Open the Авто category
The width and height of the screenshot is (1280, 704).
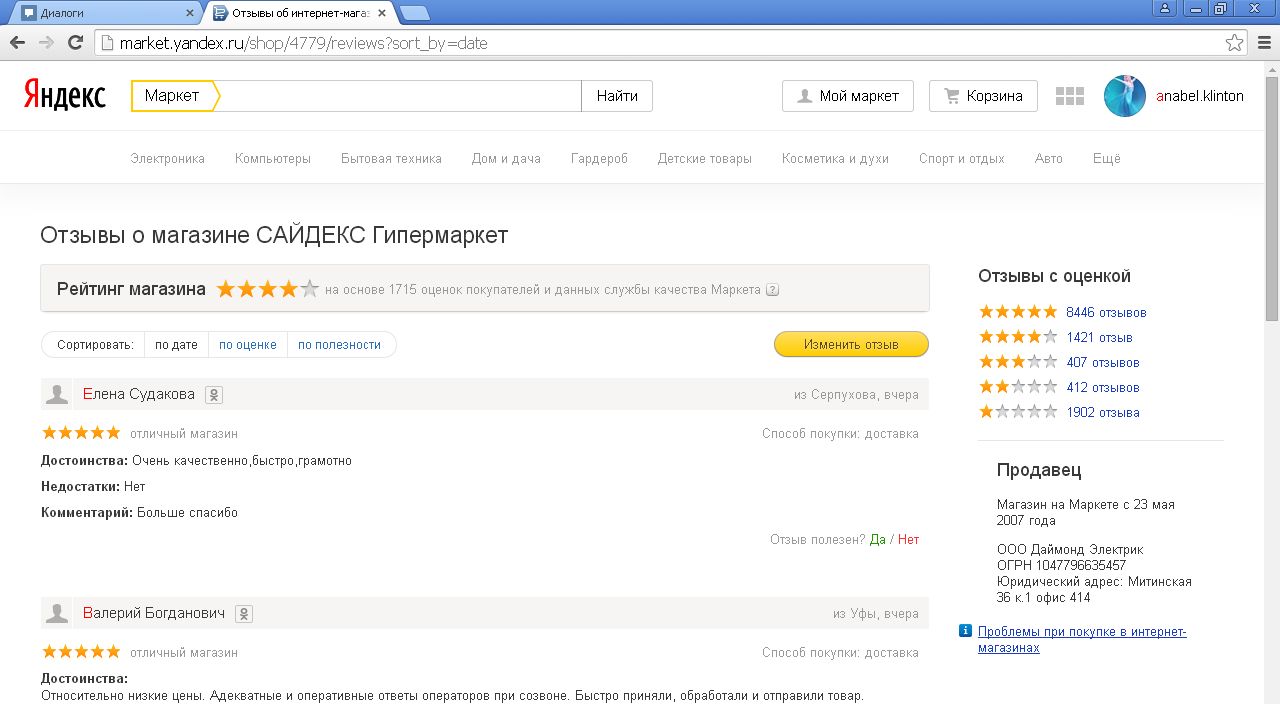(1049, 158)
